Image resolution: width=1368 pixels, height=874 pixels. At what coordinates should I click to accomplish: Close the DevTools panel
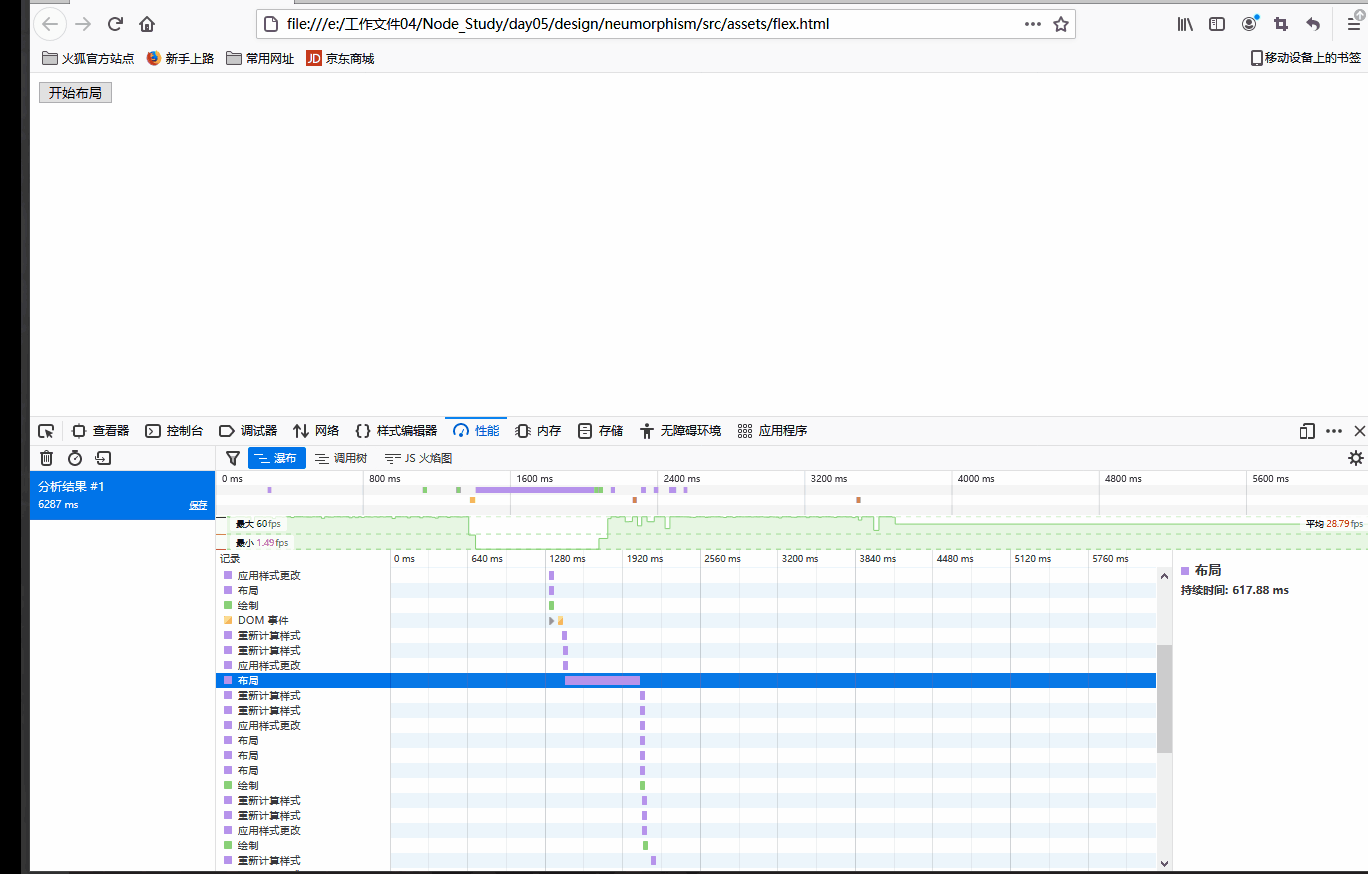tap(1359, 431)
